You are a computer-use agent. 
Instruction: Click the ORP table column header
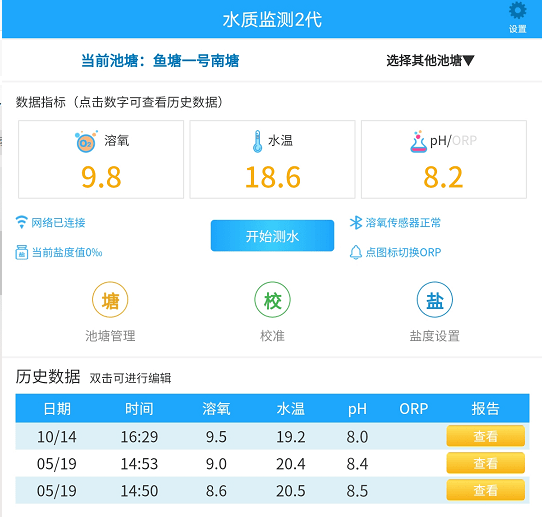point(414,409)
